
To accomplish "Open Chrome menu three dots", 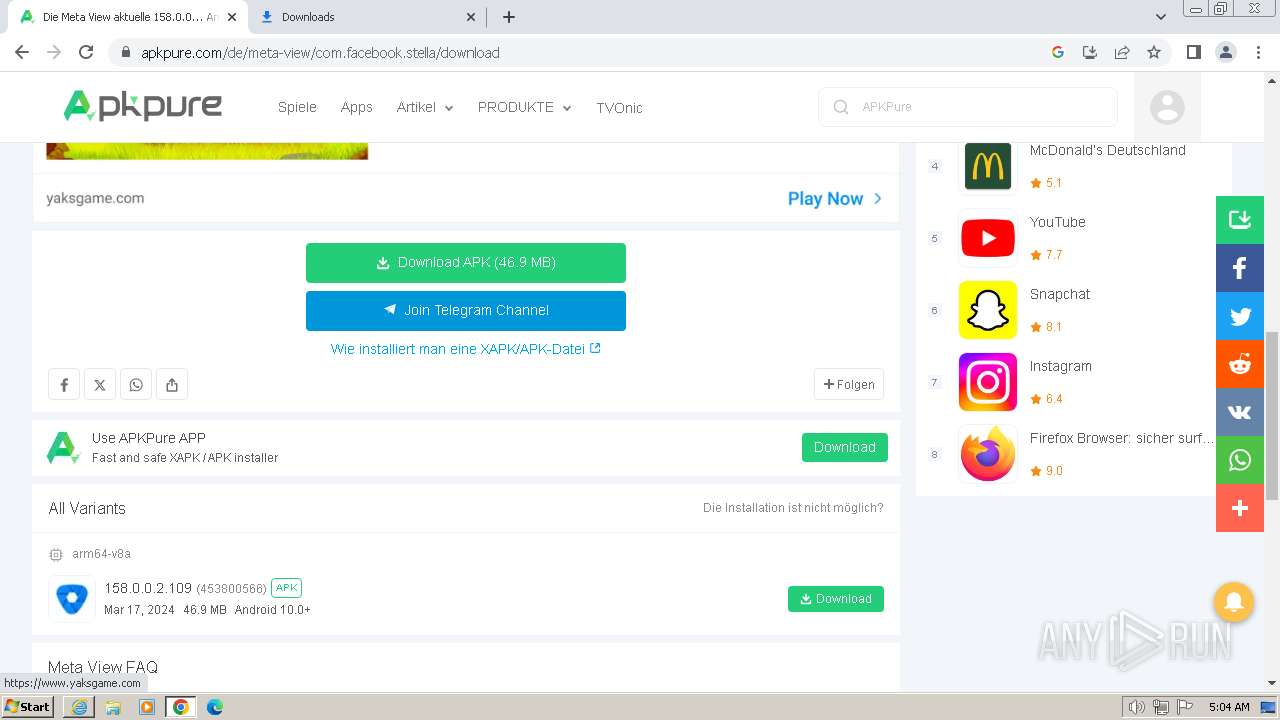I will click(x=1258, y=52).
